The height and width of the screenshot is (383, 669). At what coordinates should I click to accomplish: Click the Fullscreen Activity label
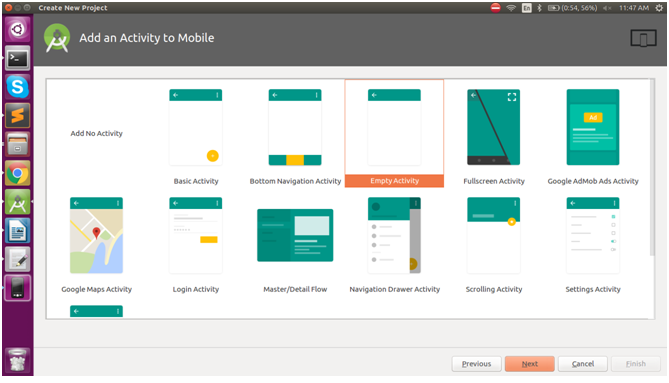pos(494,181)
